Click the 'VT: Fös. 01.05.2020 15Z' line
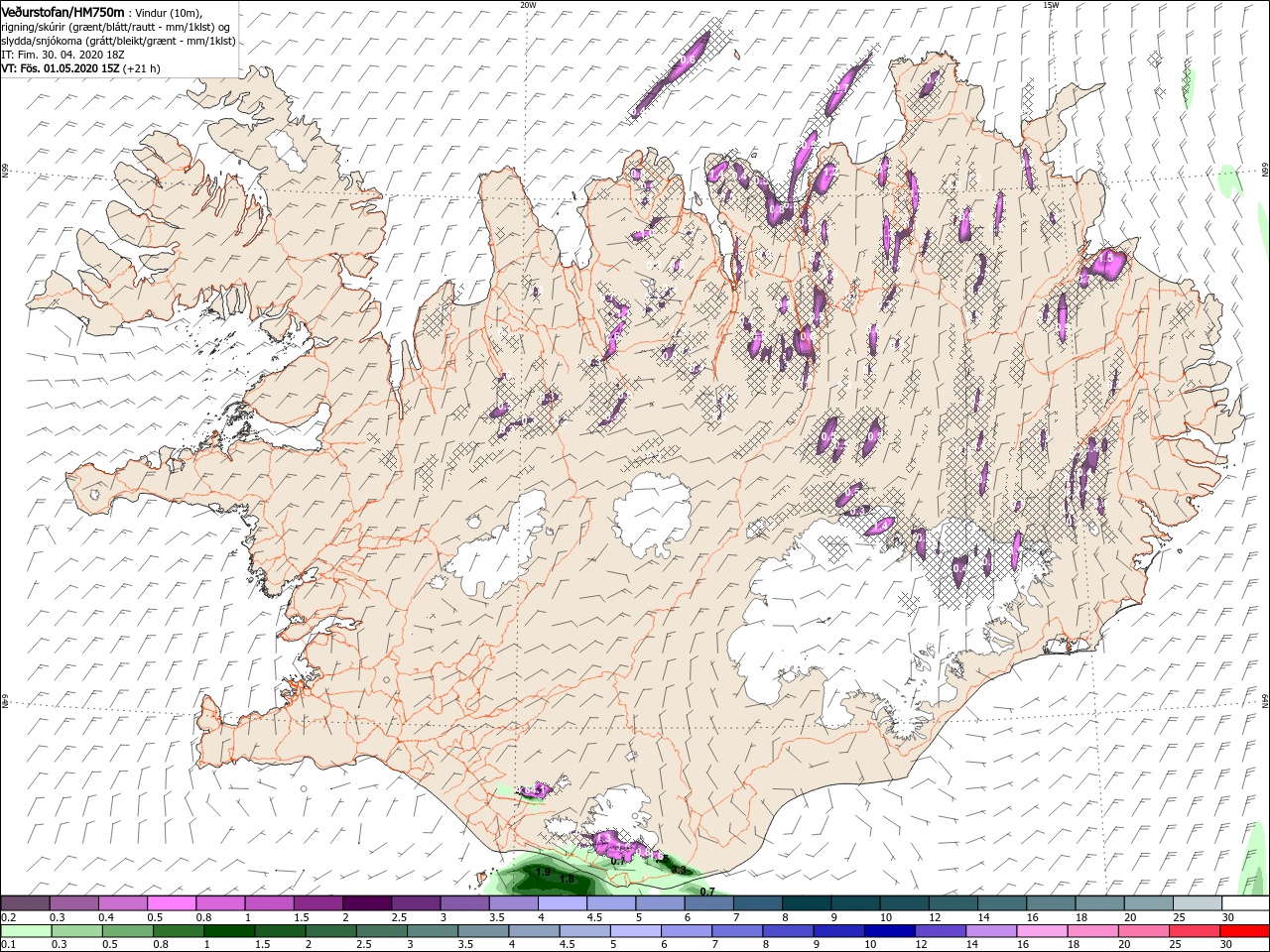Screen dimensions: 1270x952 [x=62, y=68]
